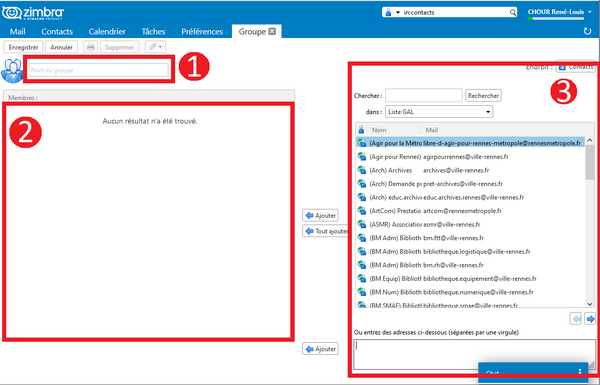The image size is (600, 385).
Task: Open the Liste GAL dropdown
Action: coord(439,112)
